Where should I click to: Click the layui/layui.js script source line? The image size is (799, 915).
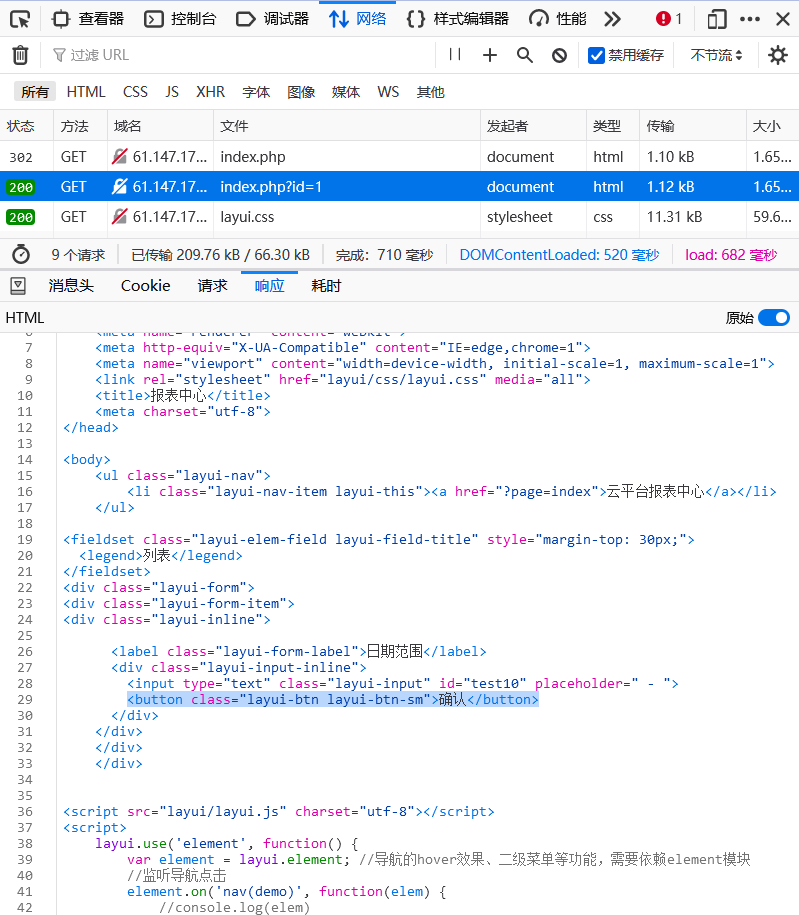pos(278,811)
